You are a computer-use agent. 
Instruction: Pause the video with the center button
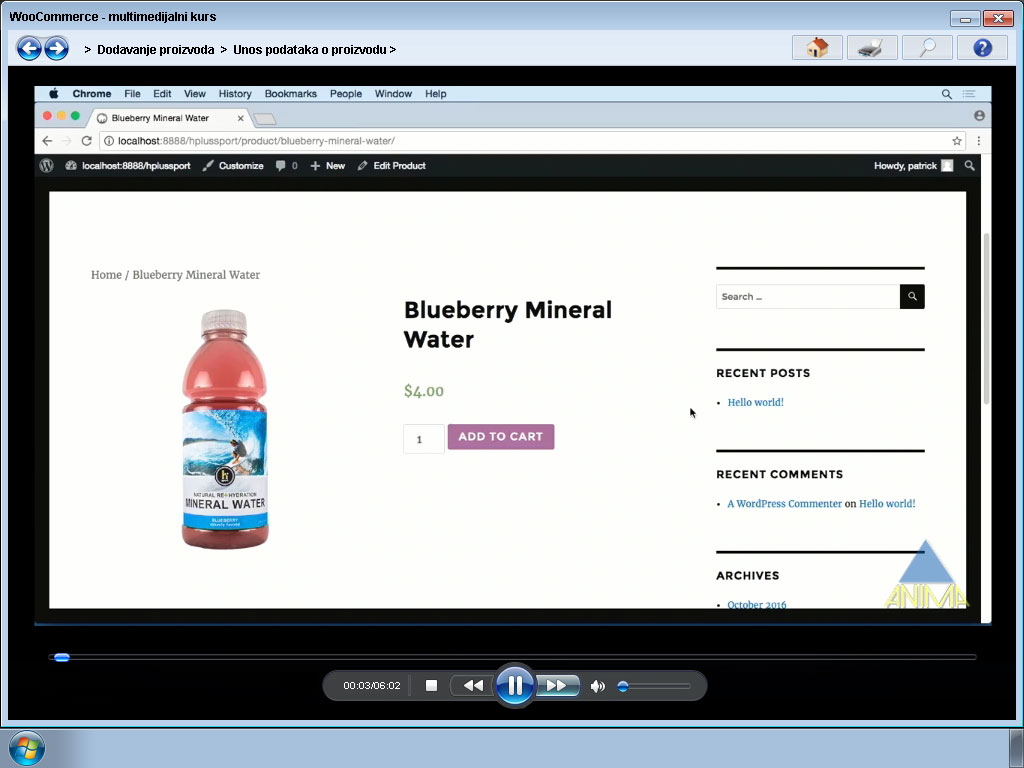[515, 686]
